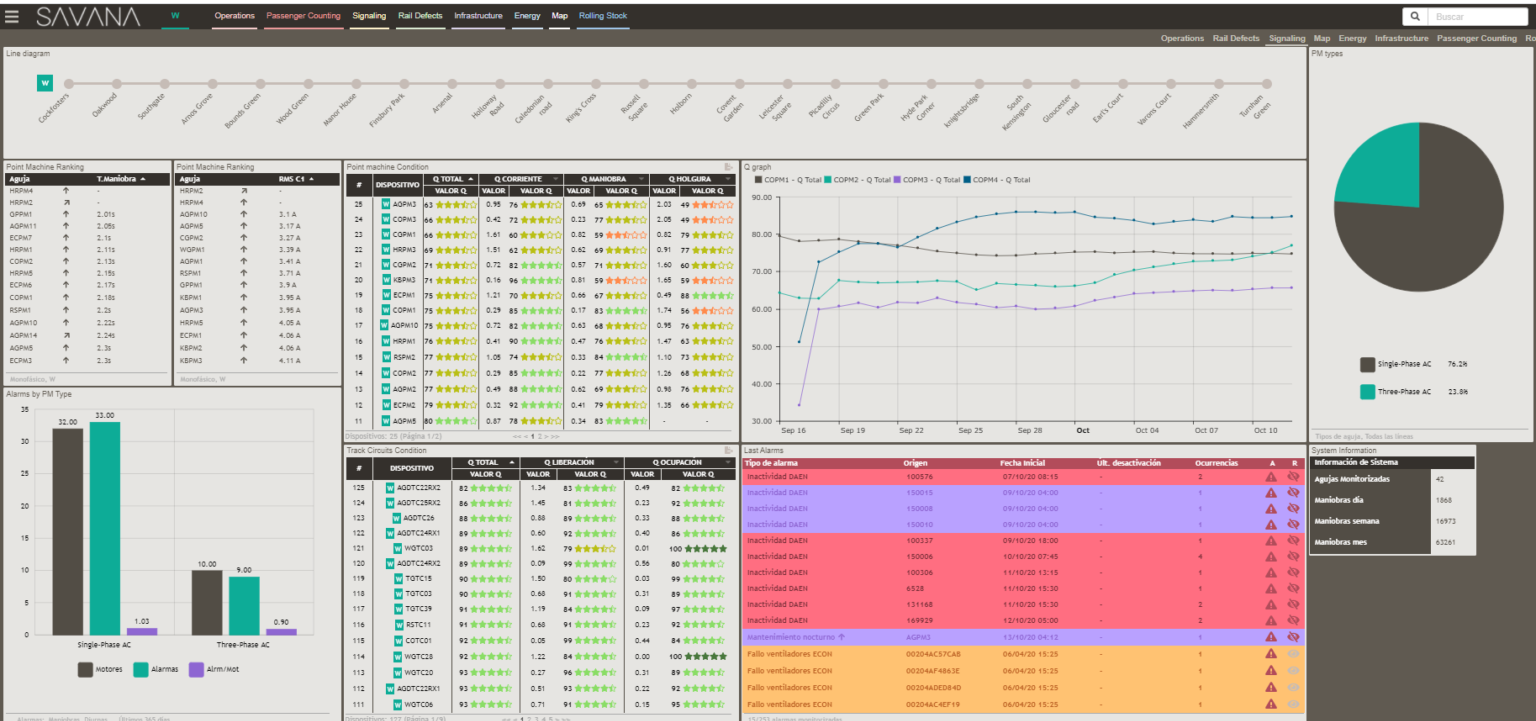The width and height of the screenshot is (1536, 721).
Task: Open Q CORRIENTE column dropdown arrow
Action: point(555,179)
